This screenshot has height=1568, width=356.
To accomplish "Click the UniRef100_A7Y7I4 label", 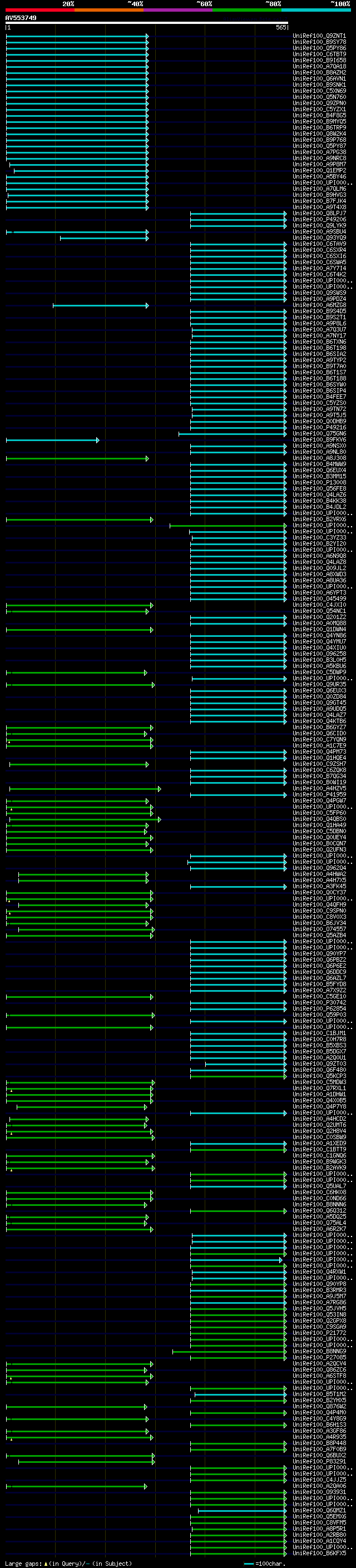I will coord(319,269).
